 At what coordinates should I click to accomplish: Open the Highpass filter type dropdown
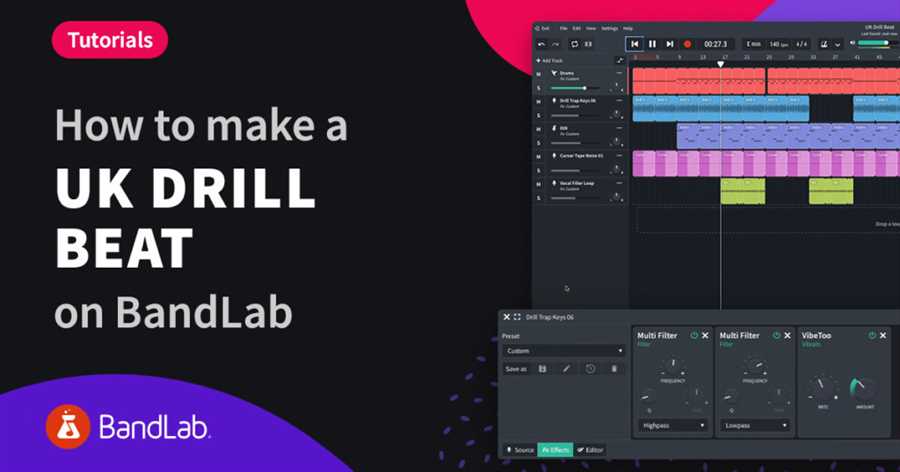click(x=672, y=425)
